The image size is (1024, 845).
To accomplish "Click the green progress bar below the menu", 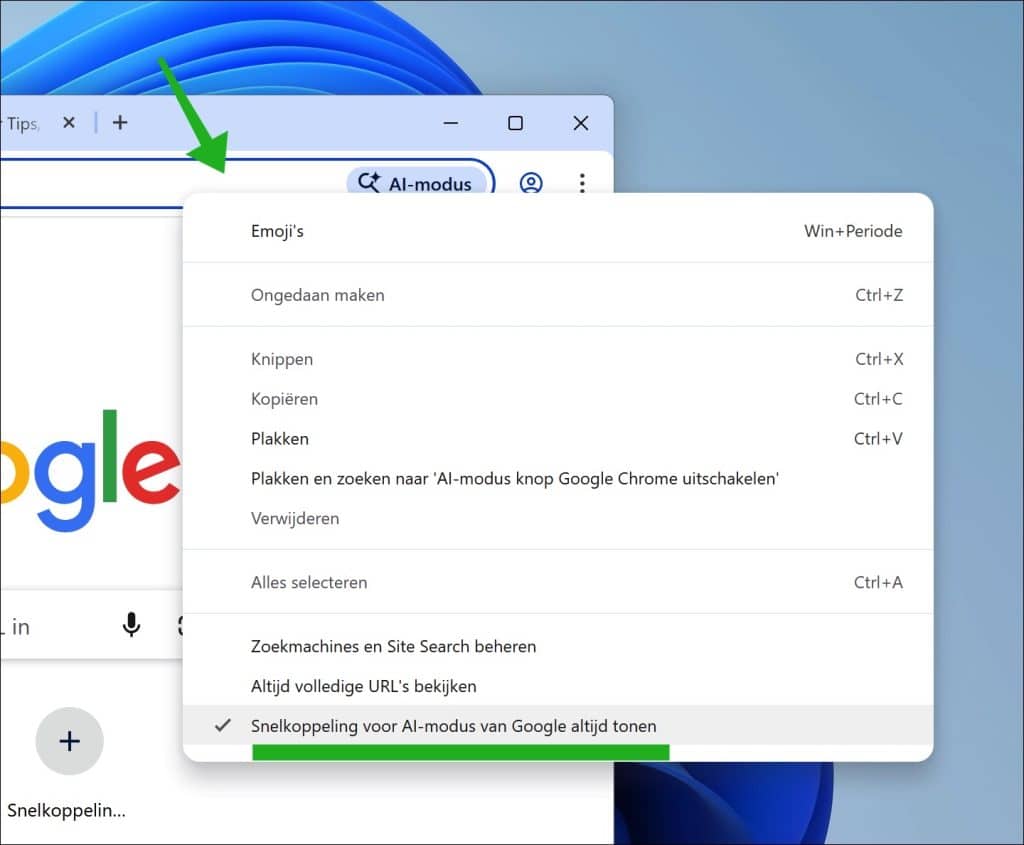I will click(459, 752).
